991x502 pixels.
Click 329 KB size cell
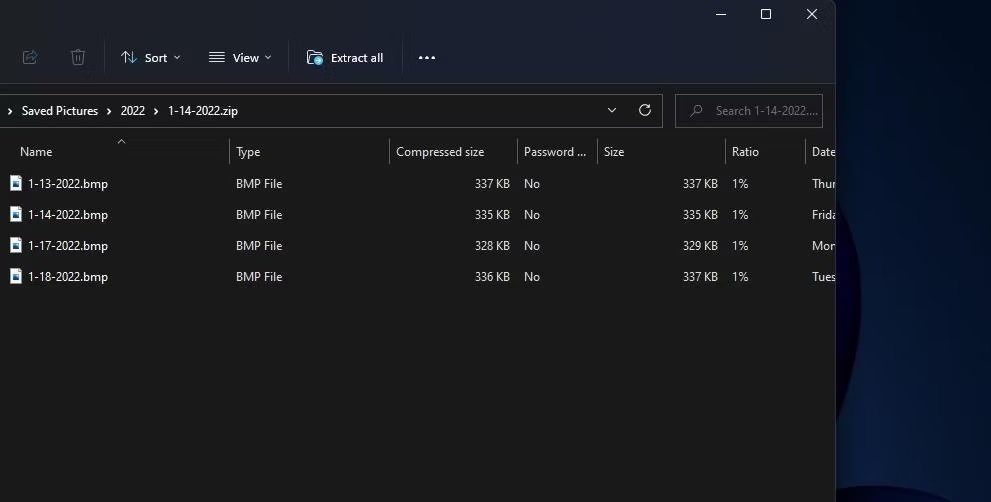pyautogui.click(x=700, y=245)
